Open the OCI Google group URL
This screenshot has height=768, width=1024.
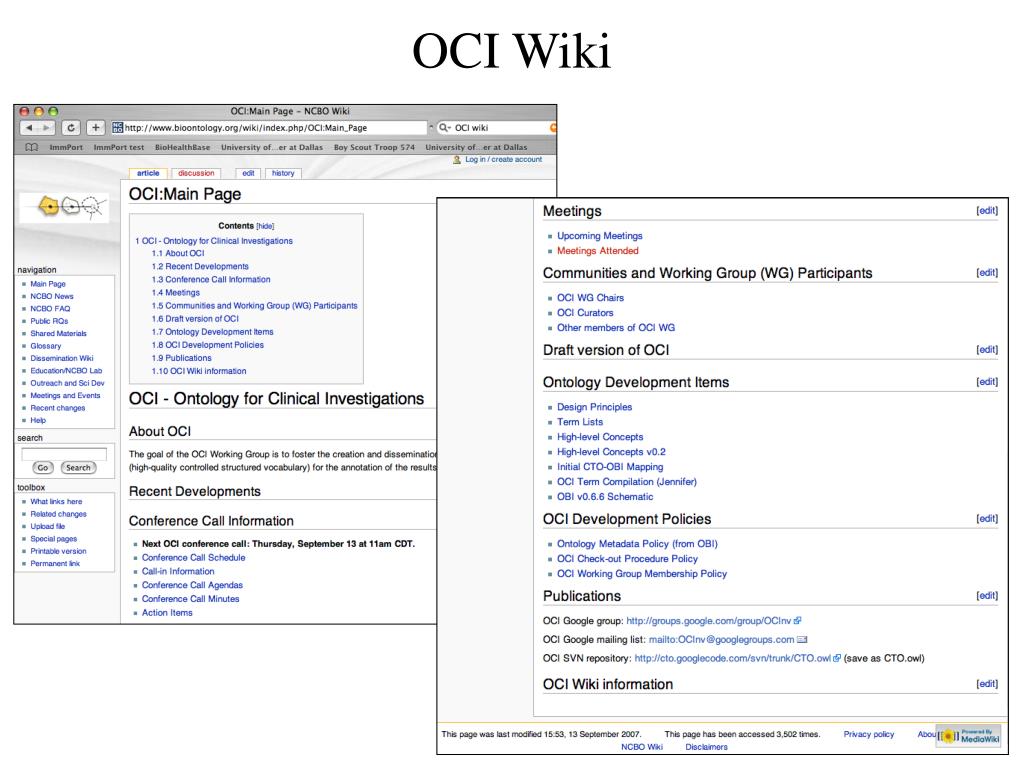pos(709,621)
